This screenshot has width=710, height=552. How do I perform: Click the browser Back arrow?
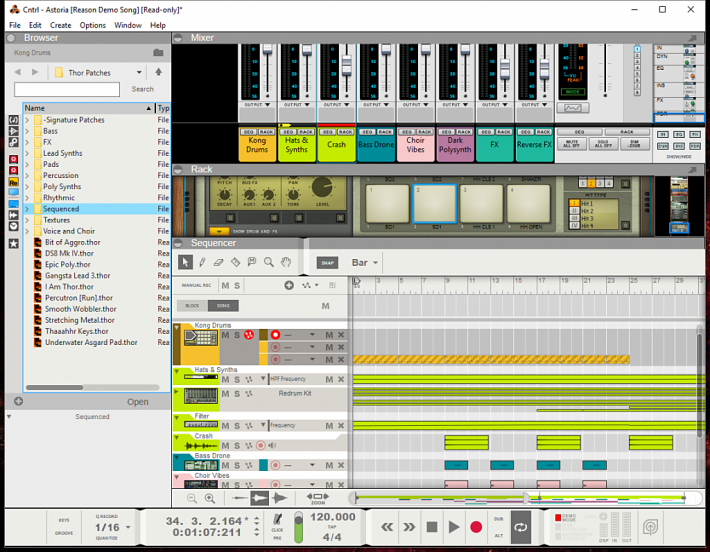(x=18, y=72)
